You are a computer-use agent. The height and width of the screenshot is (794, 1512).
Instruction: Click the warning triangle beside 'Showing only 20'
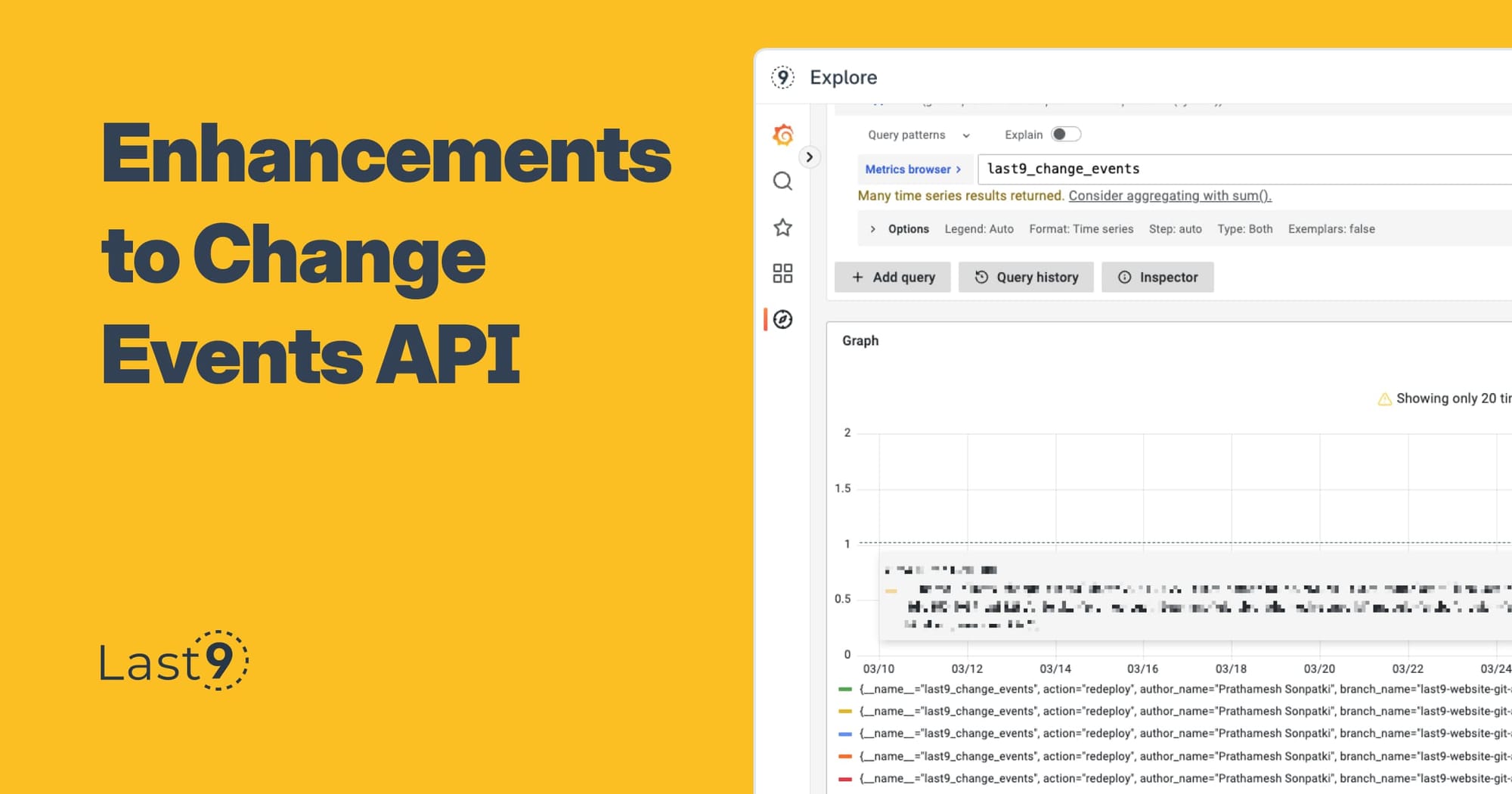(1384, 399)
